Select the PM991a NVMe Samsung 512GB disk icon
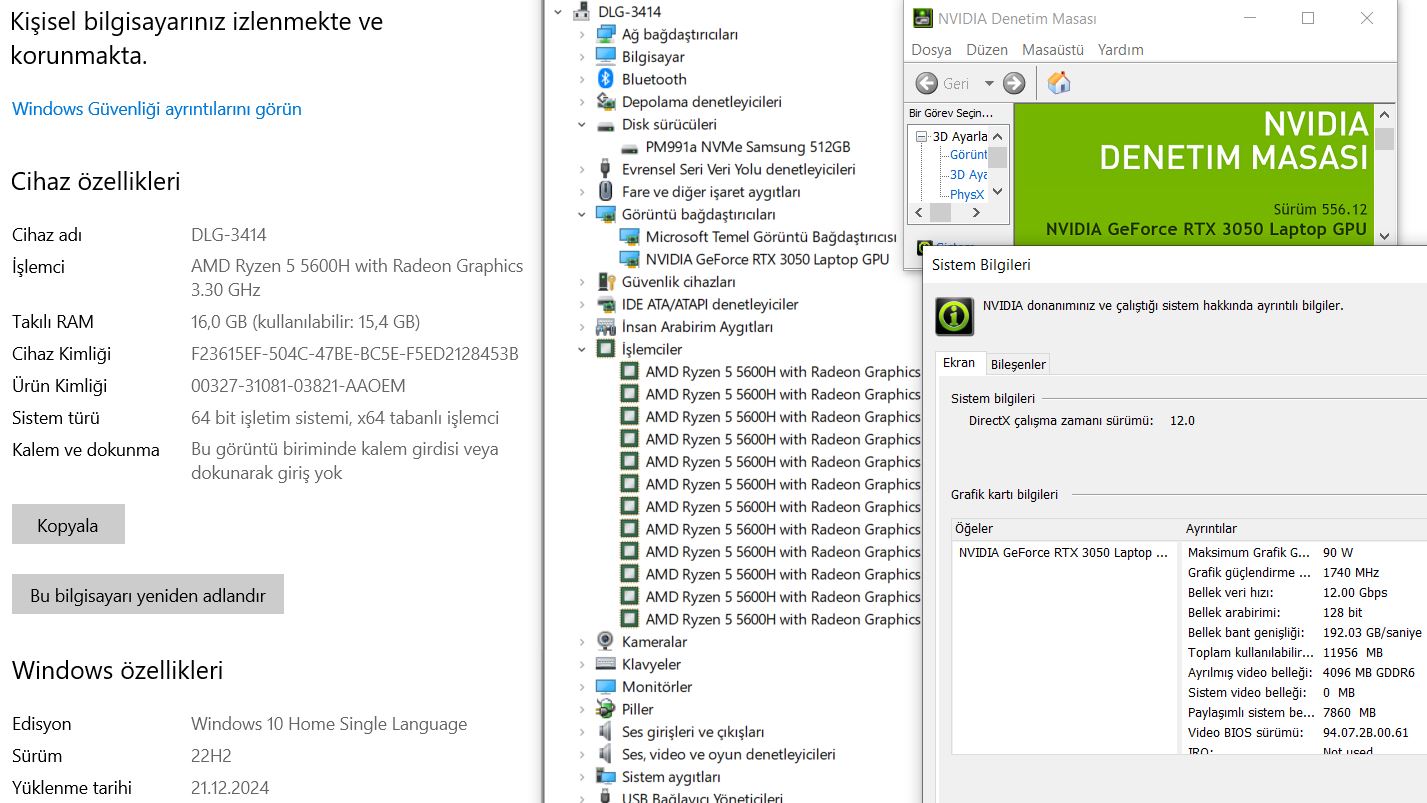The width and height of the screenshot is (1427, 803). coord(629,147)
